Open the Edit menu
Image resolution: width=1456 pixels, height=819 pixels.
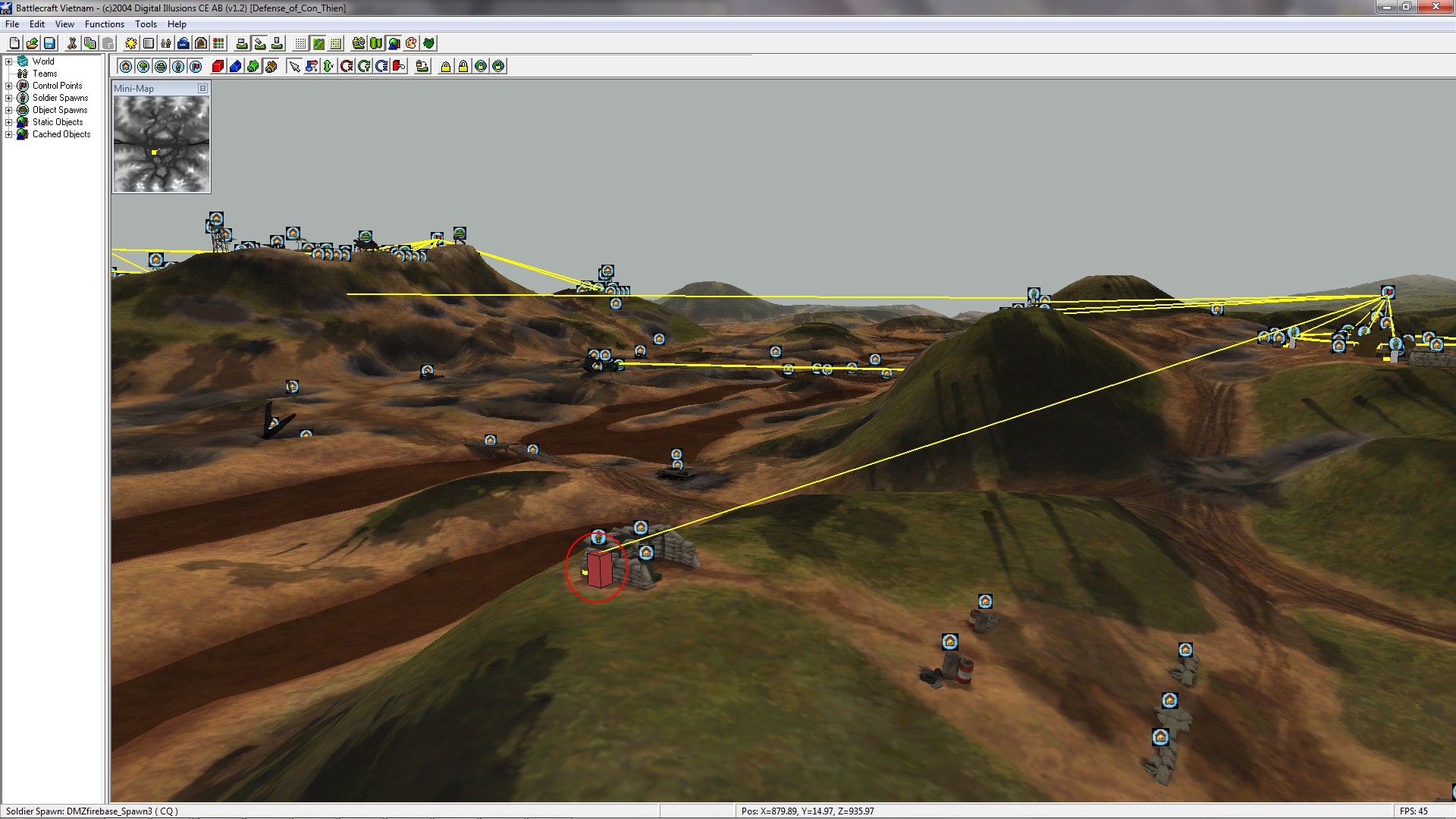tap(37, 24)
